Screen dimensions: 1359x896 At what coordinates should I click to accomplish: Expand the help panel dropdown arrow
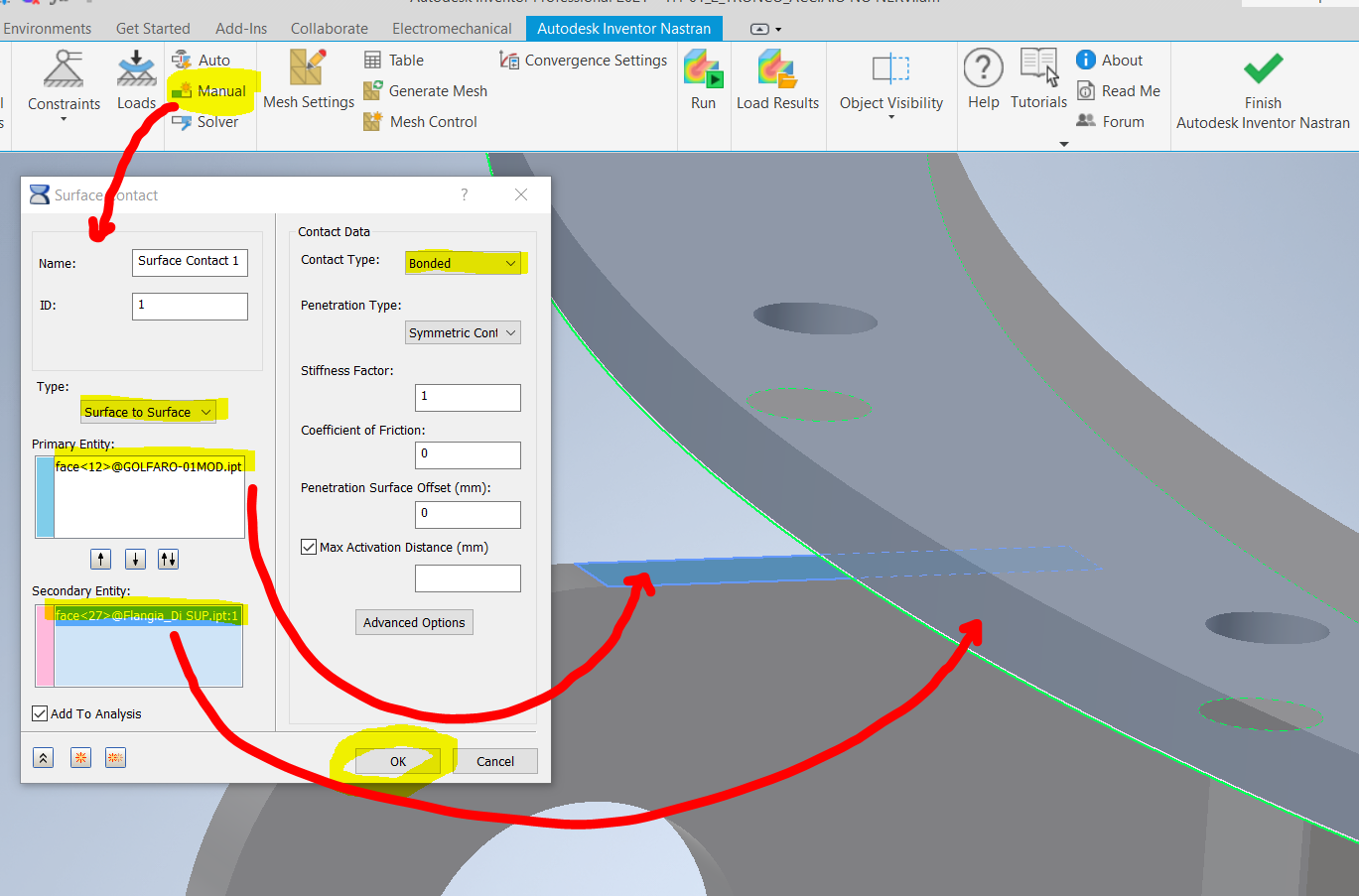click(x=1064, y=144)
